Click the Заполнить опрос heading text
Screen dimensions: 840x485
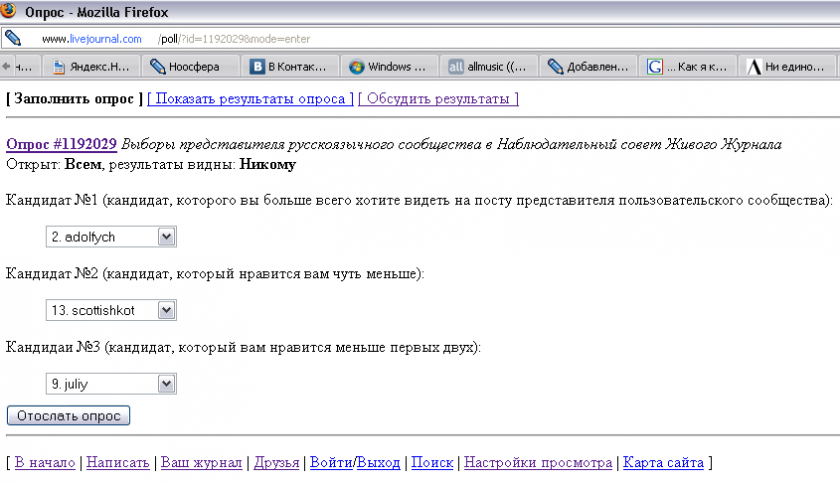pyautogui.click(x=74, y=99)
